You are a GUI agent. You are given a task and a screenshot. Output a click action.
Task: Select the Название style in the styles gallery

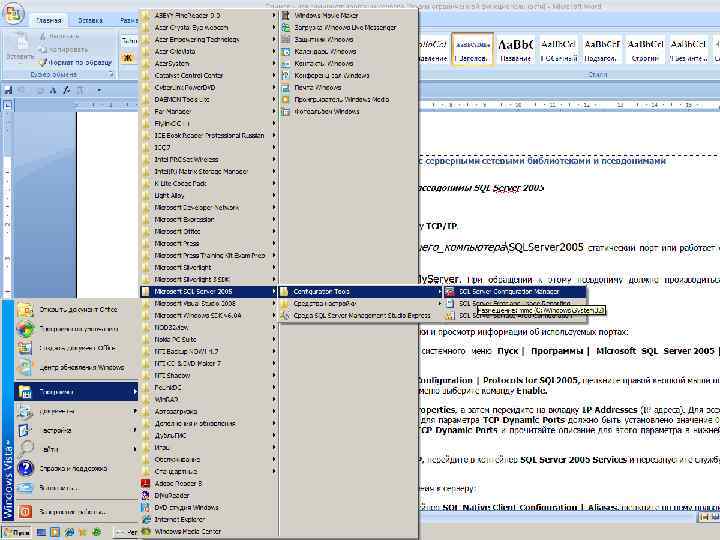515,50
